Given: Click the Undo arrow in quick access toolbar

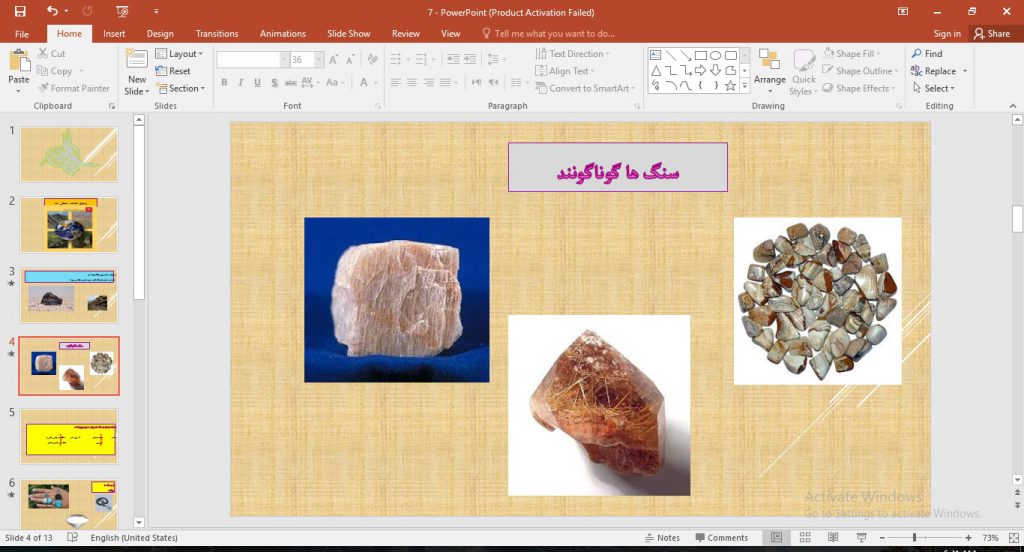Looking at the screenshot, I should 52,12.
